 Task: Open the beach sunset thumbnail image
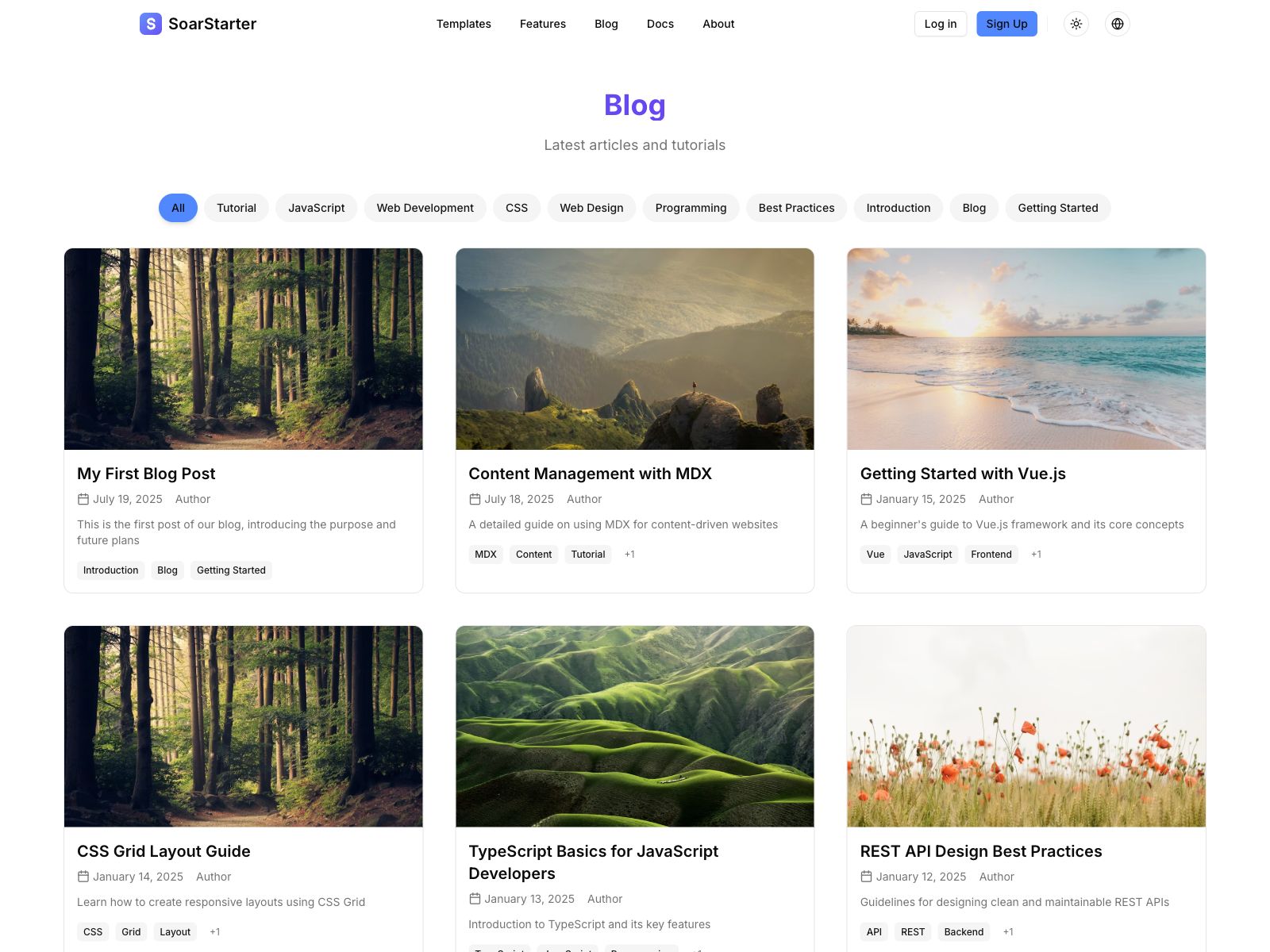[1026, 349]
